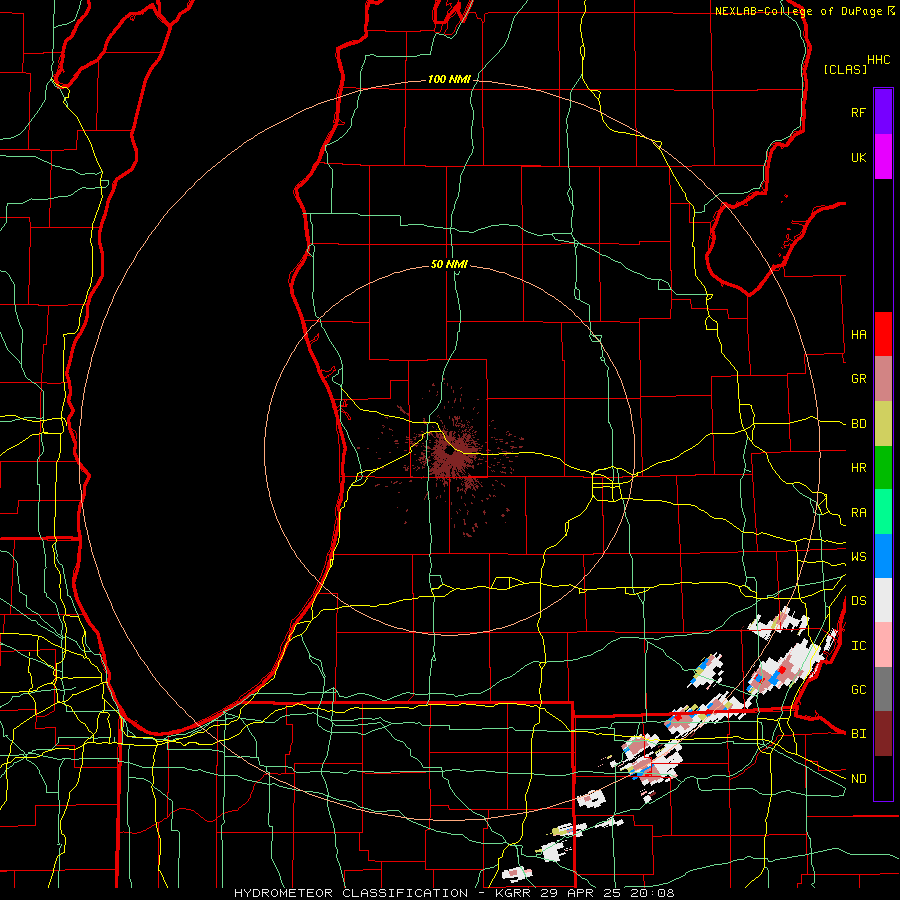Click the GR legend label
The width and height of the screenshot is (900, 900).
(x=858, y=379)
